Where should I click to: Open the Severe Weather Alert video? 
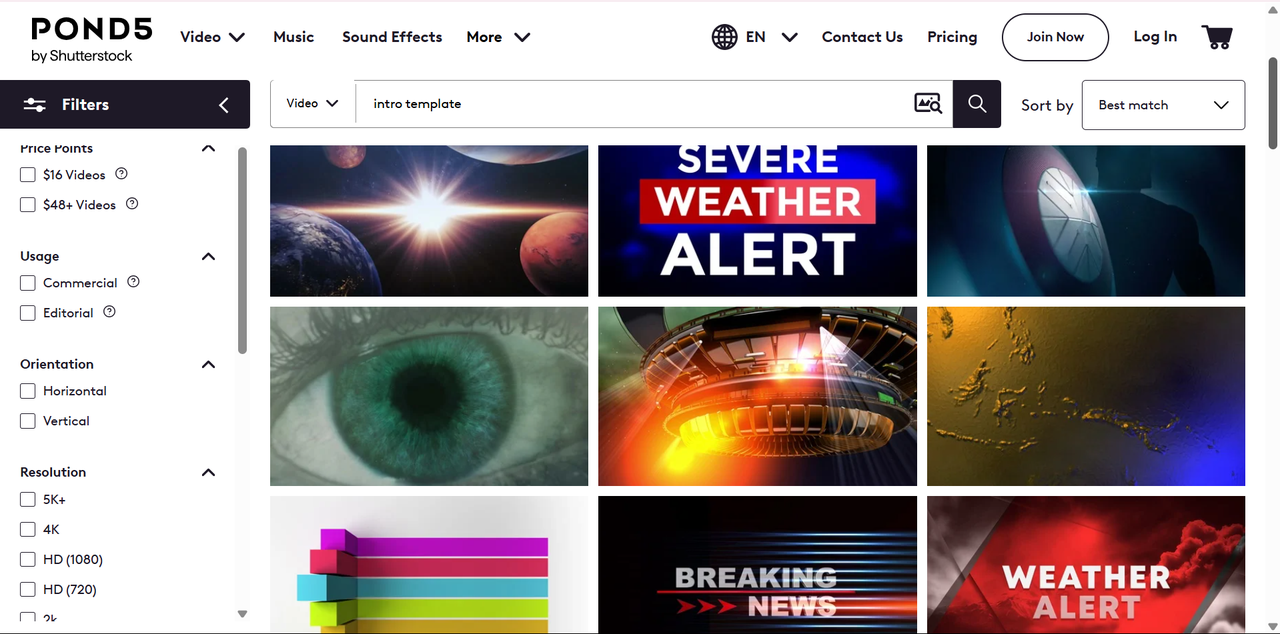757,221
